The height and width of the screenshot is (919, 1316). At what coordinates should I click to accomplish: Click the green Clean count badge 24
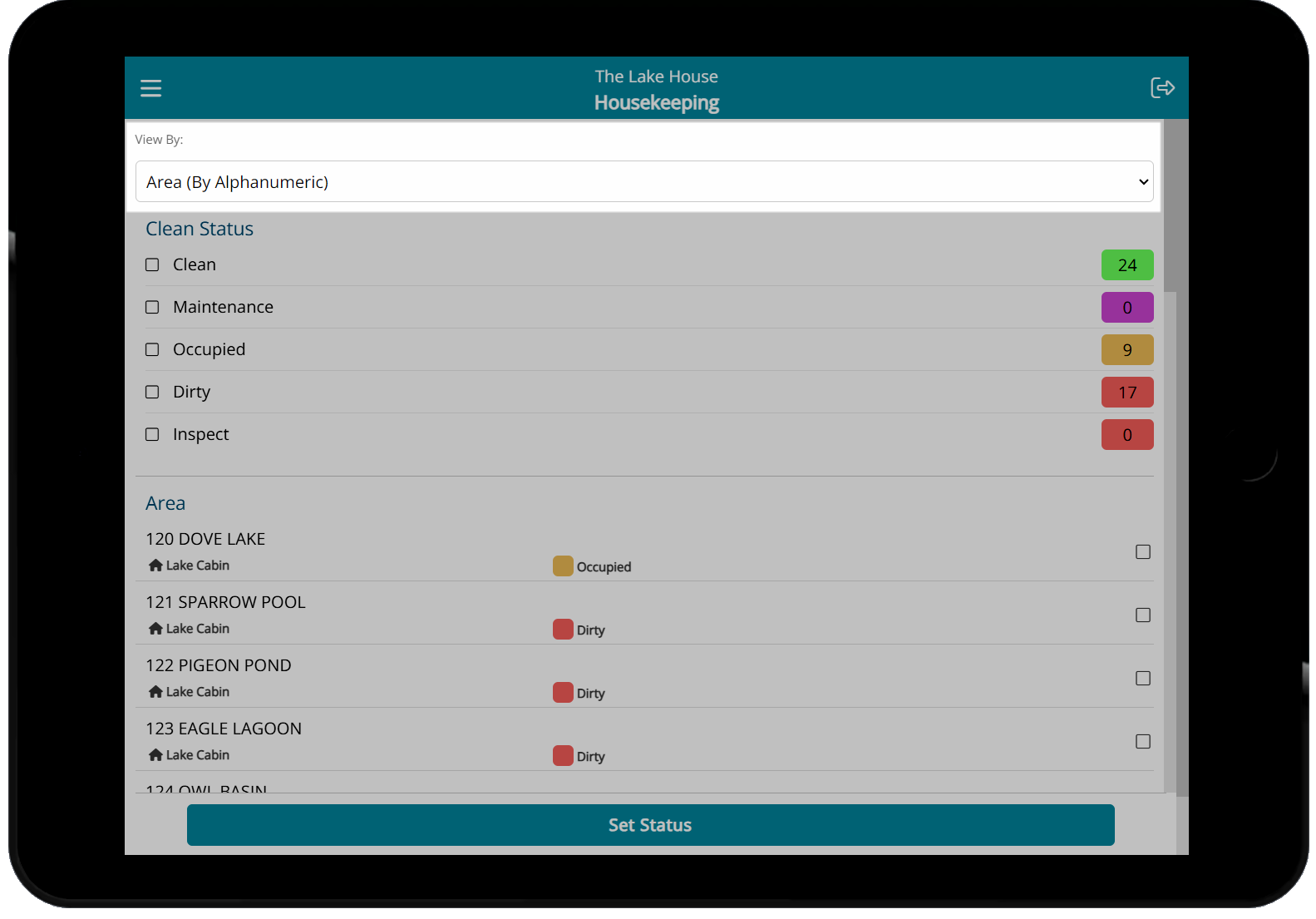(x=1127, y=265)
